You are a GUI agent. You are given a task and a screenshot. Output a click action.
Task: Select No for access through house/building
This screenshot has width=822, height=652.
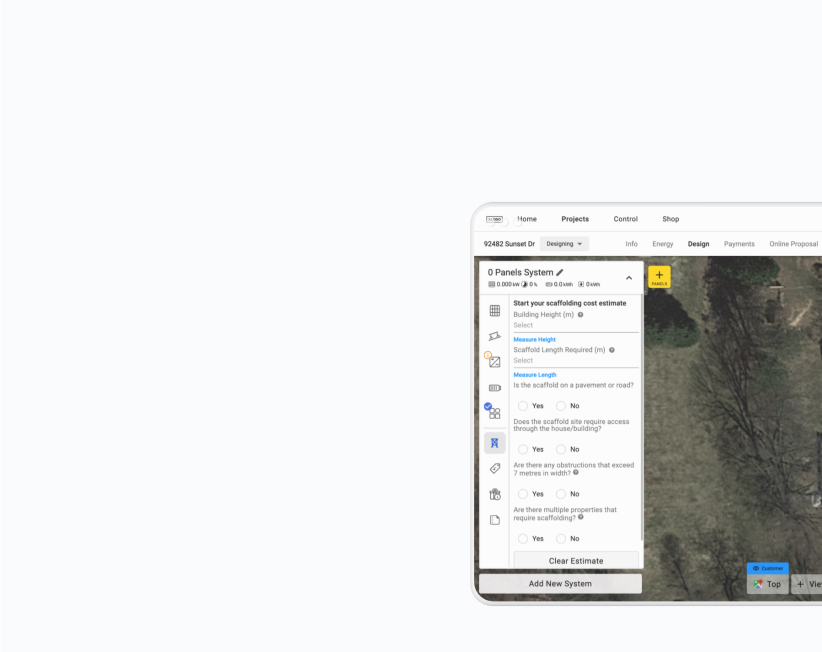(561, 449)
